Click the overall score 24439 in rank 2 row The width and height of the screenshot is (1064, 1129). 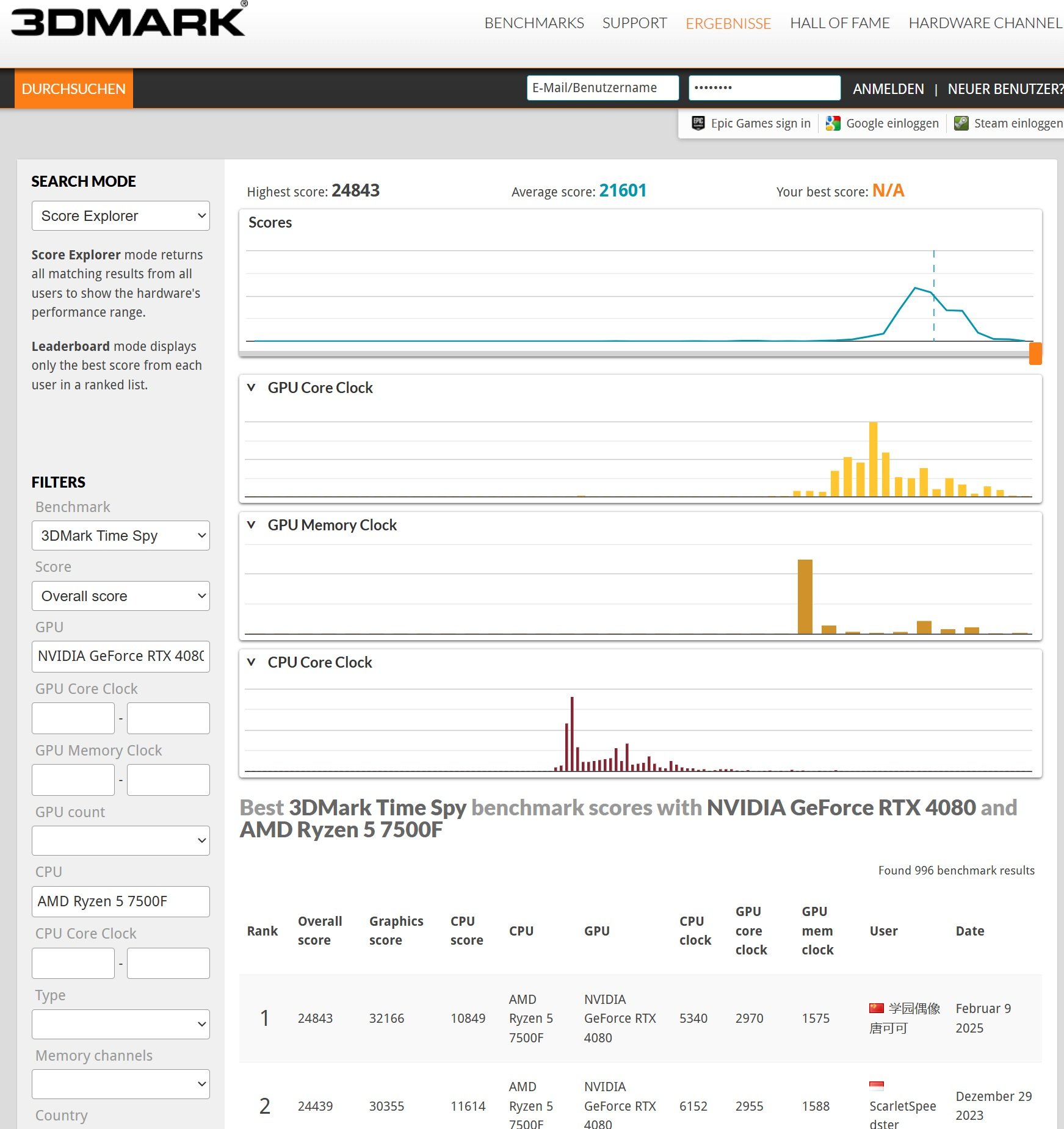click(315, 1106)
